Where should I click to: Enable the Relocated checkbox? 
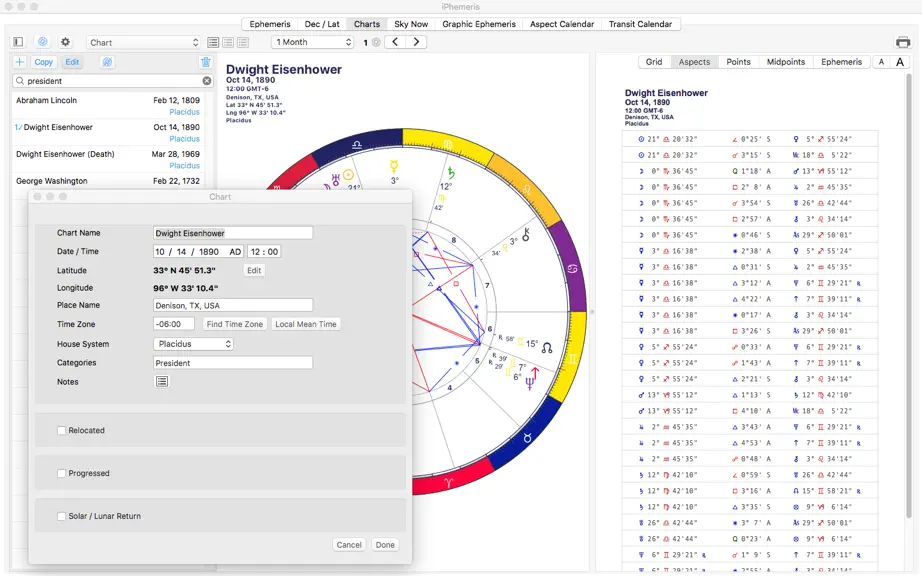[61, 430]
